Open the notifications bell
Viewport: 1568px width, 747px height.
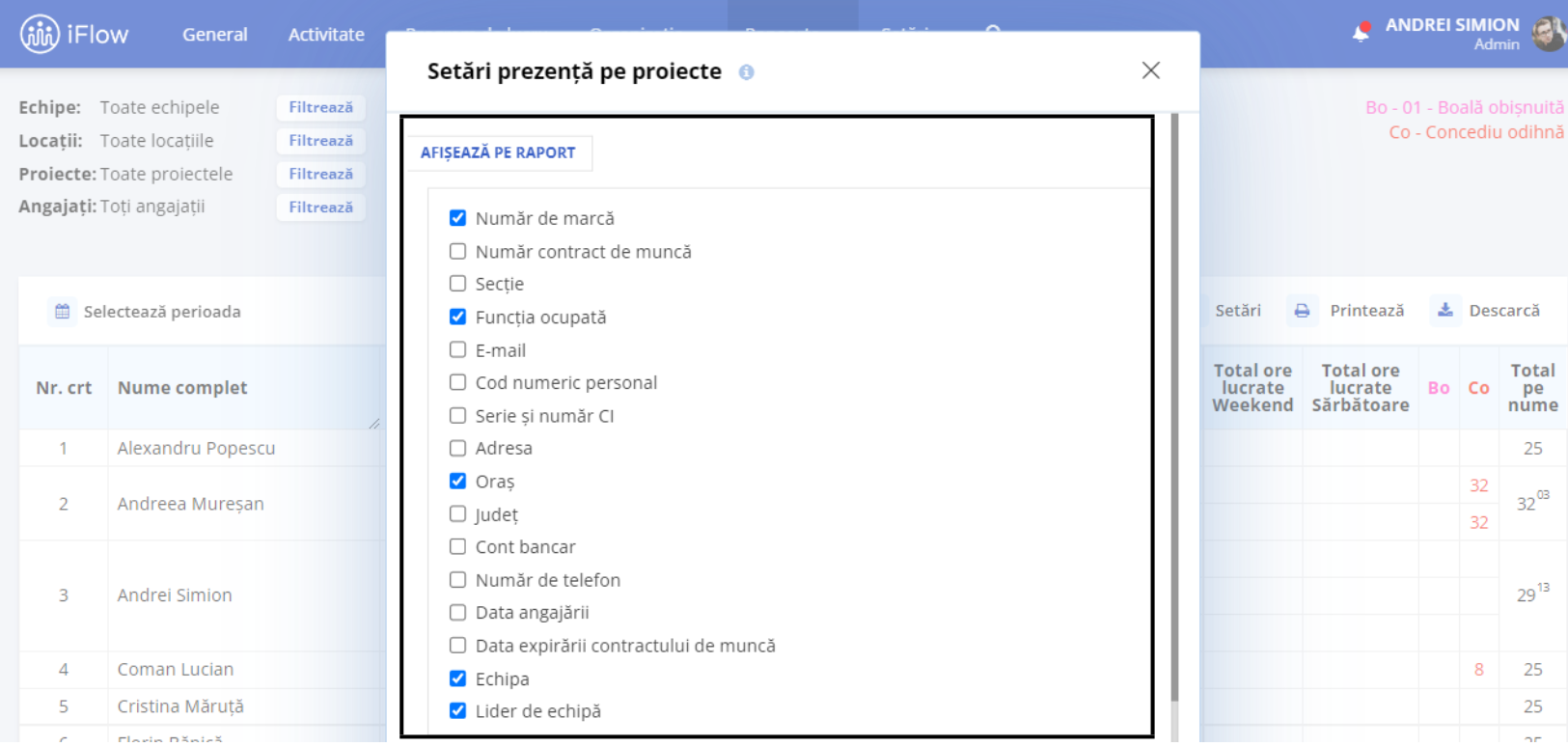pyautogui.click(x=1361, y=32)
